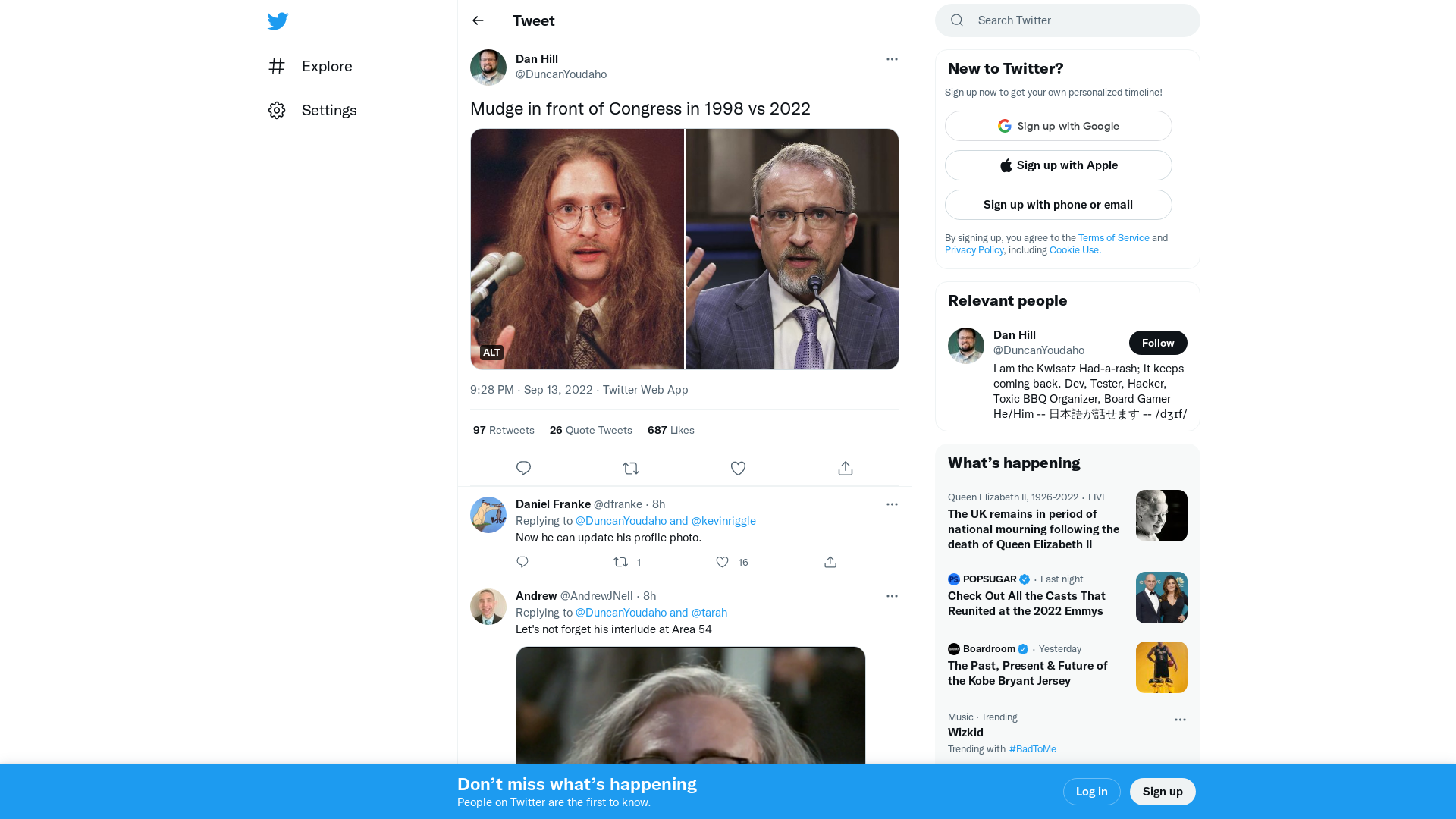The height and width of the screenshot is (819, 1456).
Task: Expand options for Wizkid trending topic
Action: 1180,720
